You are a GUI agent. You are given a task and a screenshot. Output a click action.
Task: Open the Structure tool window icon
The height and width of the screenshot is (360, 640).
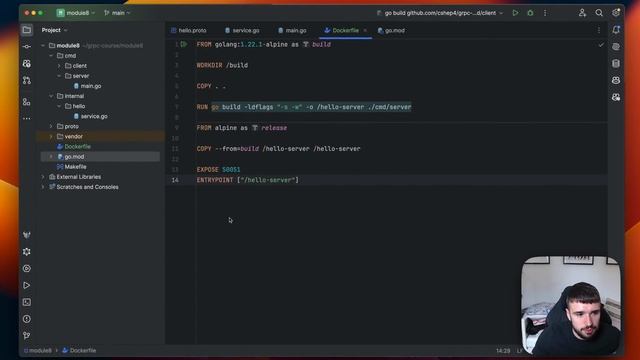tap(27, 102)
